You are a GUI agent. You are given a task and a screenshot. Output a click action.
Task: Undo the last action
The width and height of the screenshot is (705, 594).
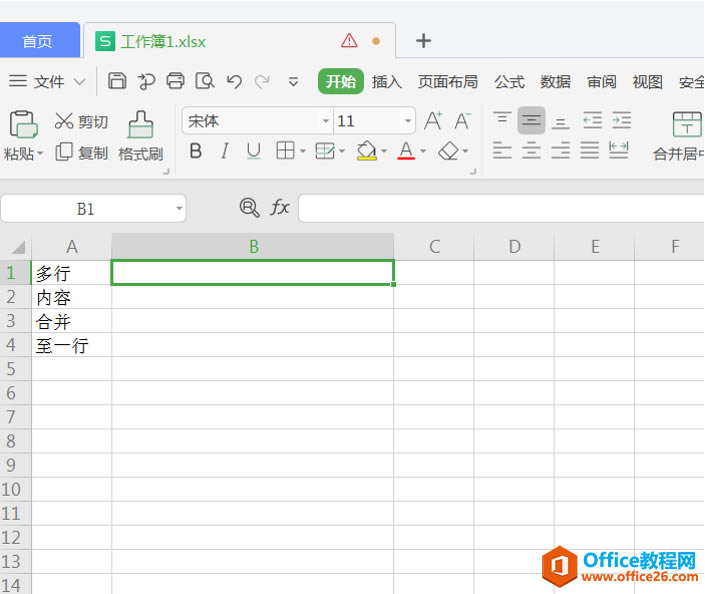click(234, 81)
